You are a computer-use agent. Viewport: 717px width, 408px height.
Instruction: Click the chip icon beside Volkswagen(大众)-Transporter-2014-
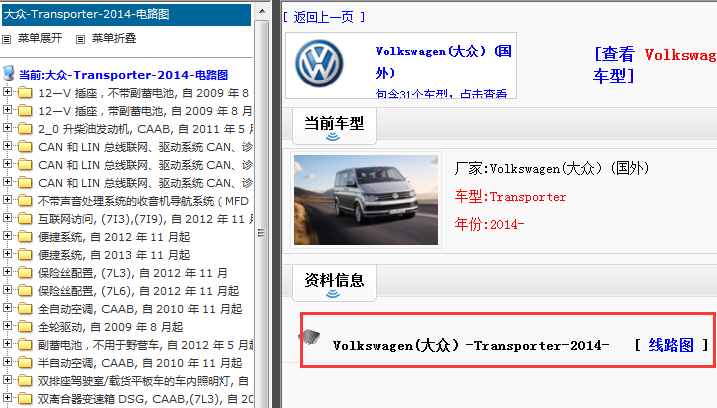(310, 337)
